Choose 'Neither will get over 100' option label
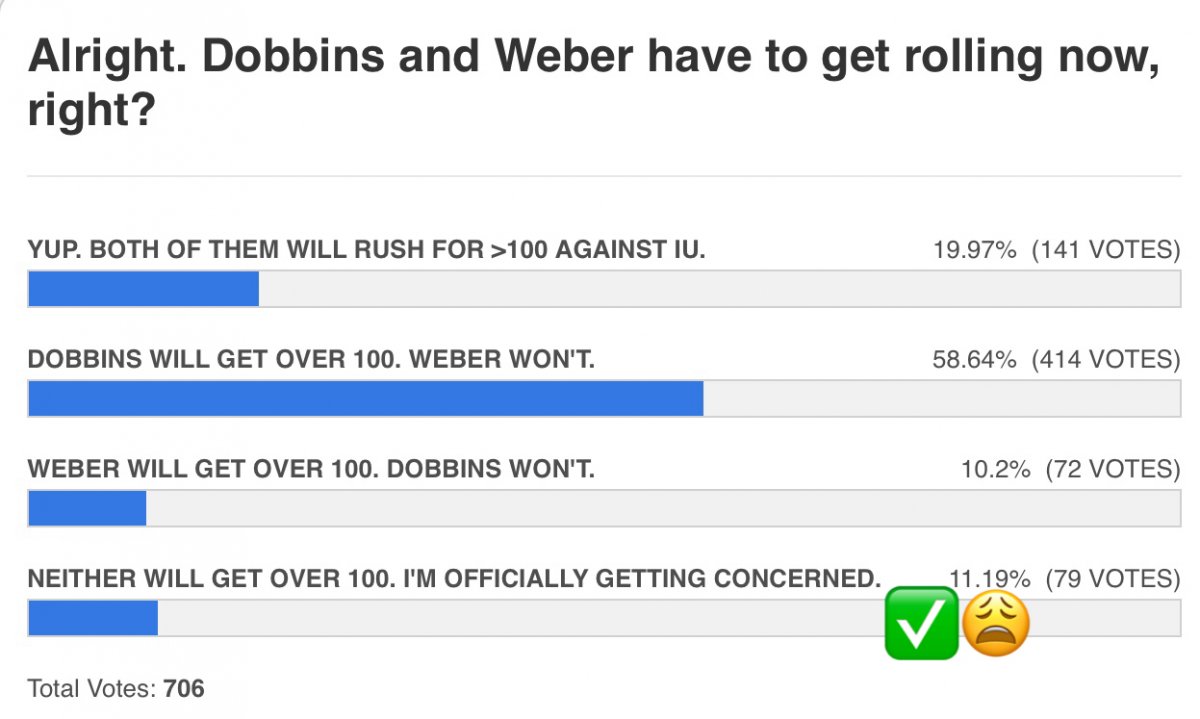1200x719 pixels. [x=454, y=579]
